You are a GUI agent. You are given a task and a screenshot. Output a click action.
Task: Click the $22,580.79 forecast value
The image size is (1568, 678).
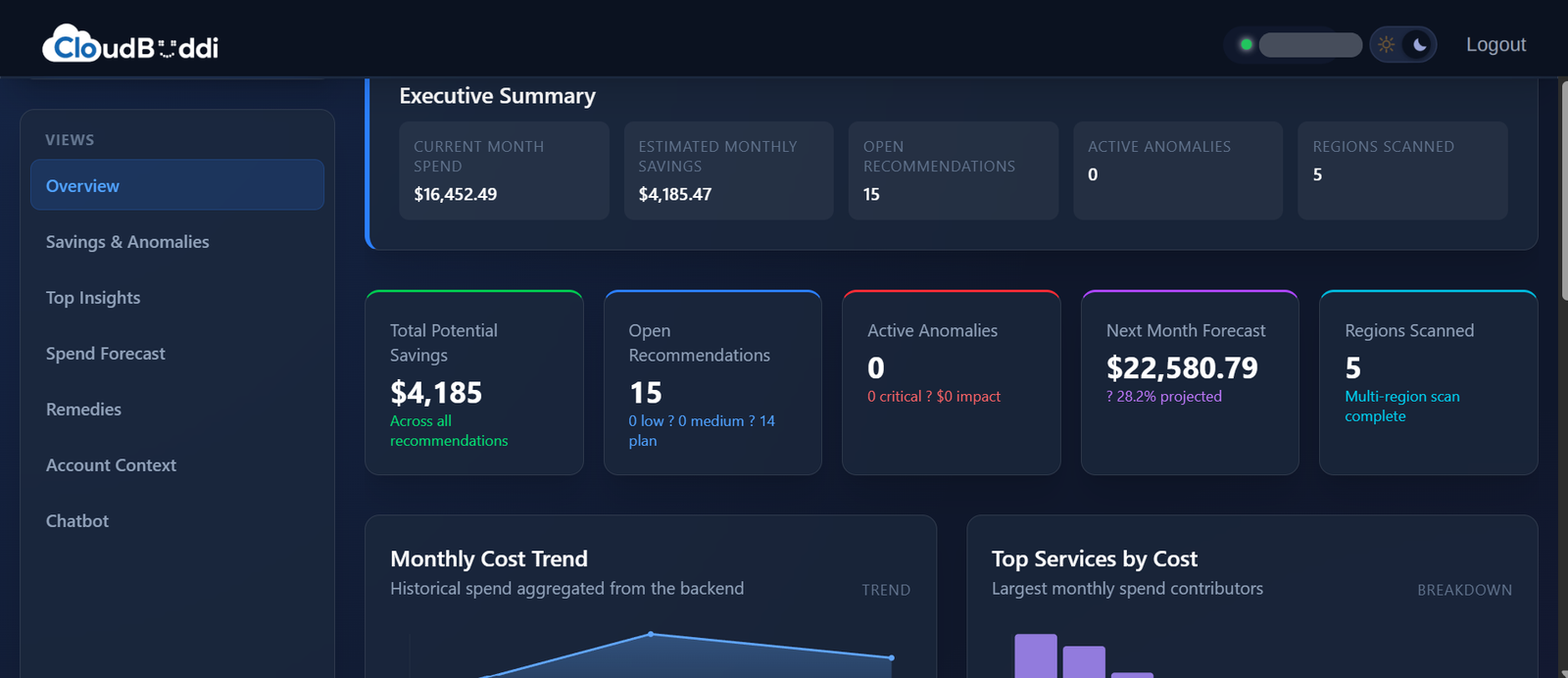click(x=1182, y=368)
